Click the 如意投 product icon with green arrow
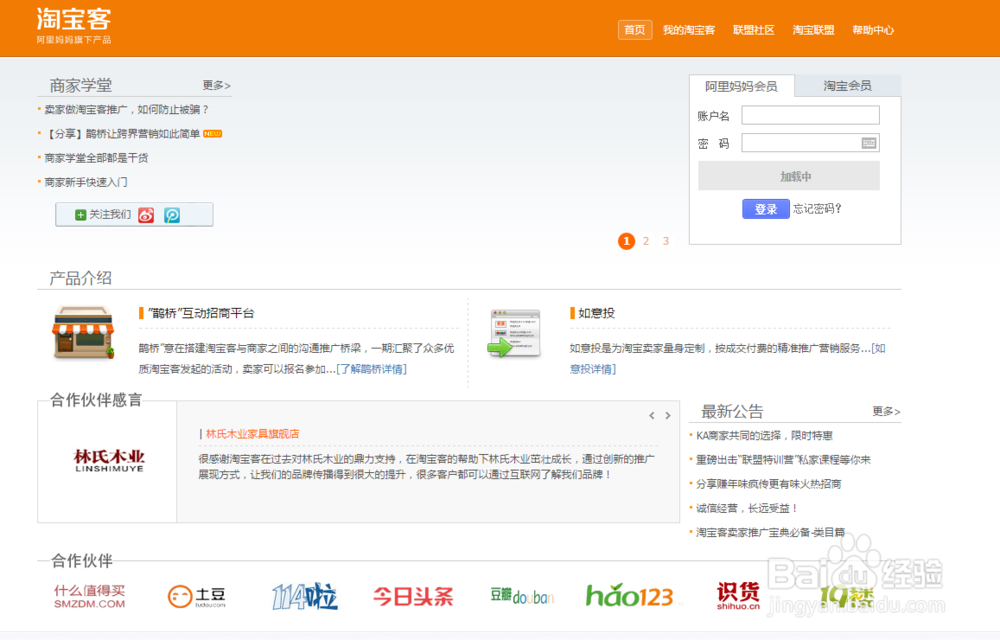Image resolution: width=1000 pixels, height=640 pixels. tap(515, 333)
